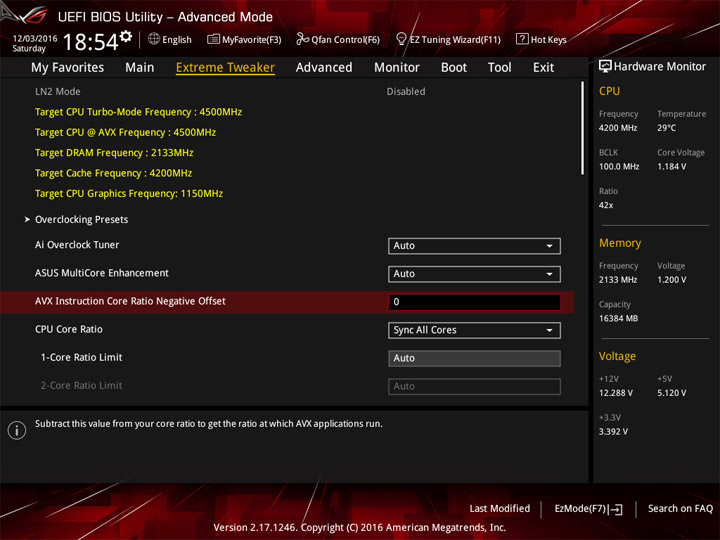
Task: Open My Favorites tab
Action: (68, 68)
